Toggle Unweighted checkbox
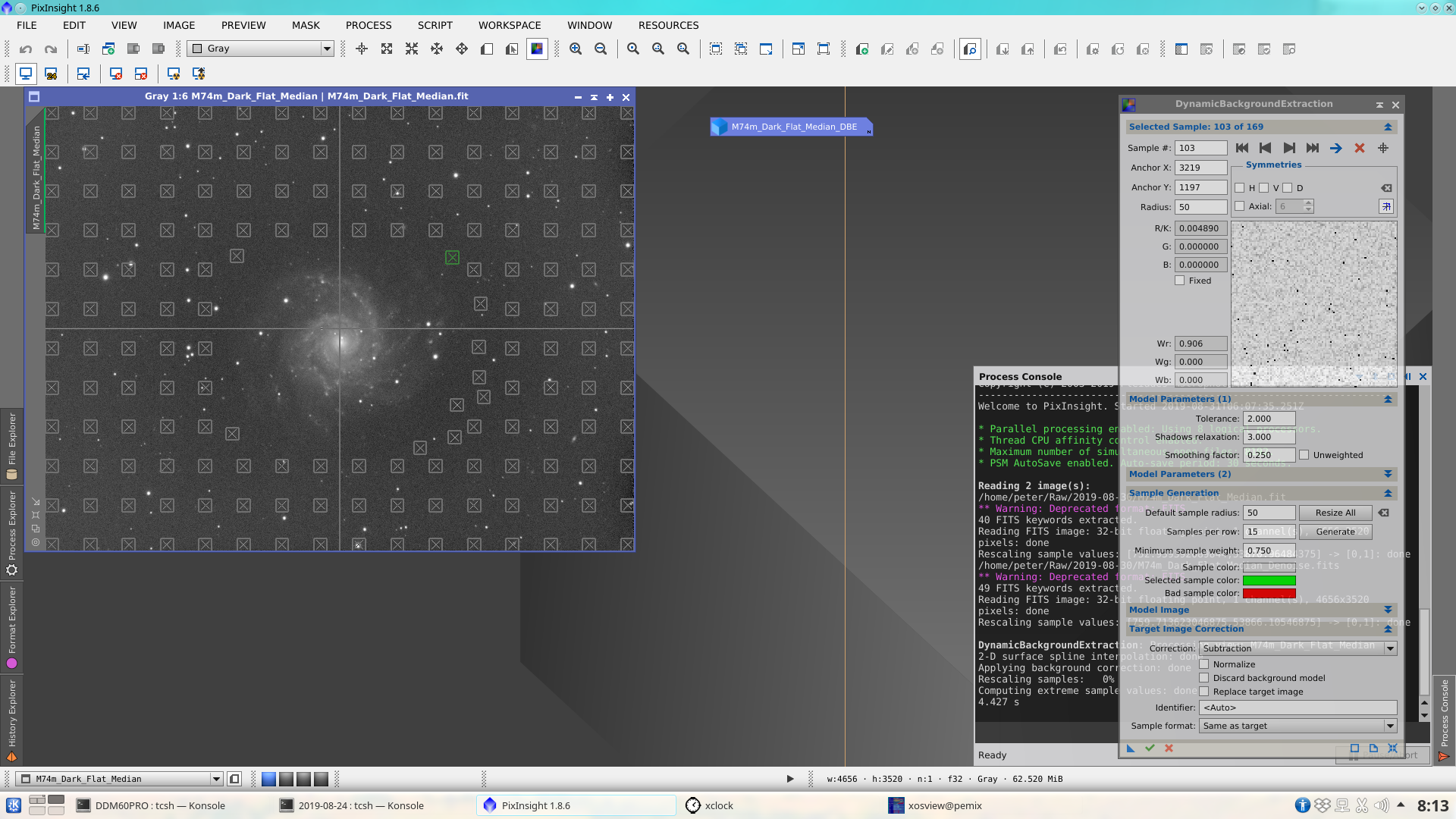This screenshot has height=819, width=1456. (1304, 455)
